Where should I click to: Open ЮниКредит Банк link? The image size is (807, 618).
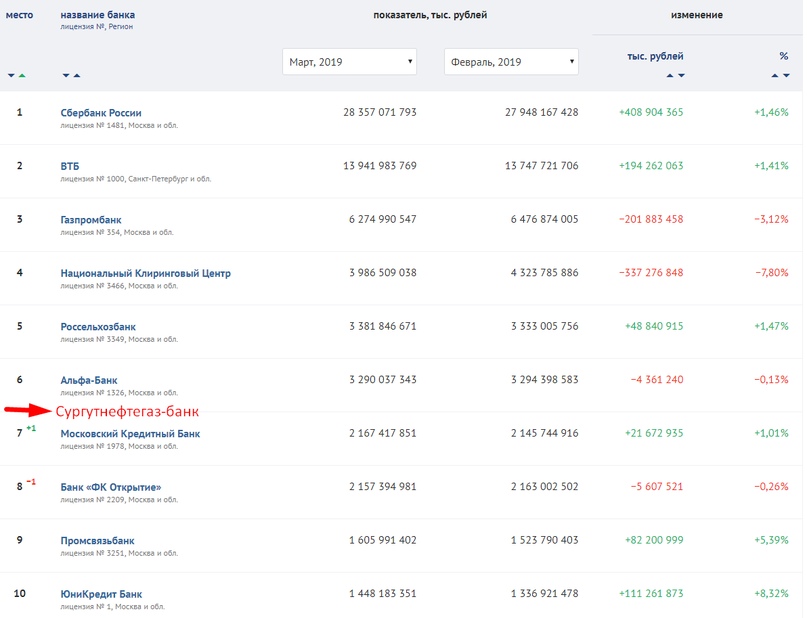tap(101, 594)
